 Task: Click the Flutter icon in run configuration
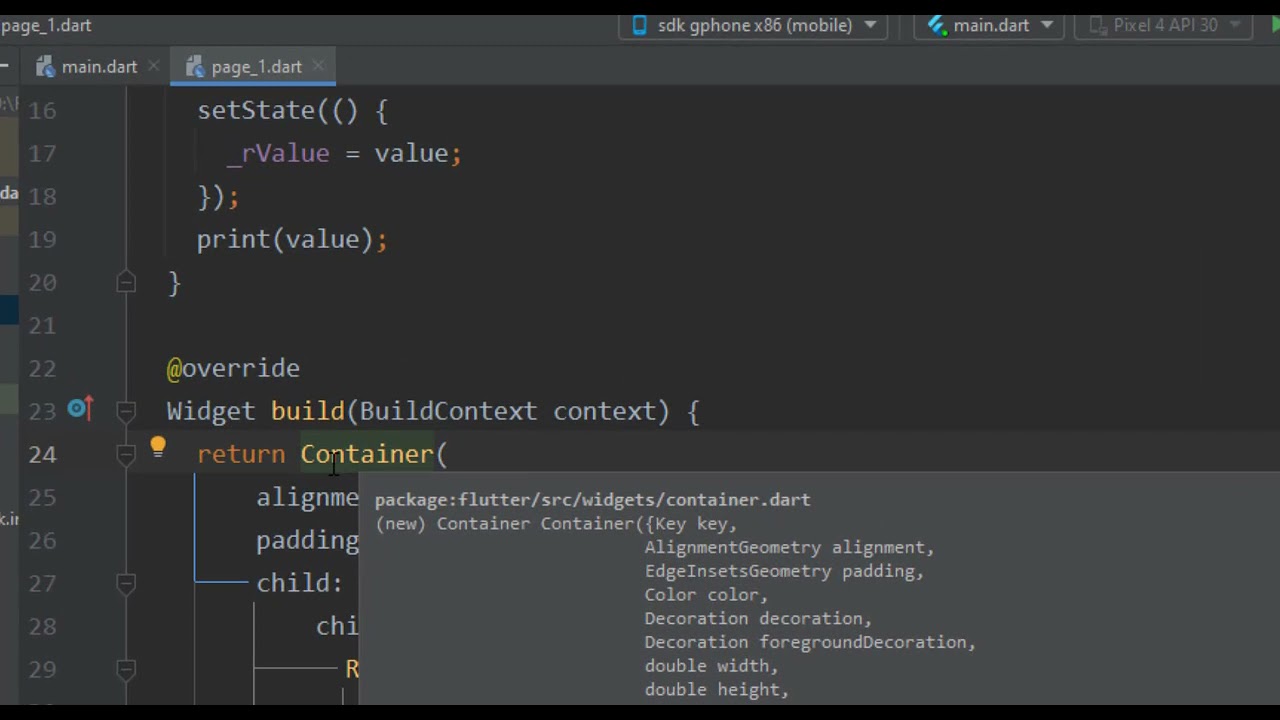[937, 25]
